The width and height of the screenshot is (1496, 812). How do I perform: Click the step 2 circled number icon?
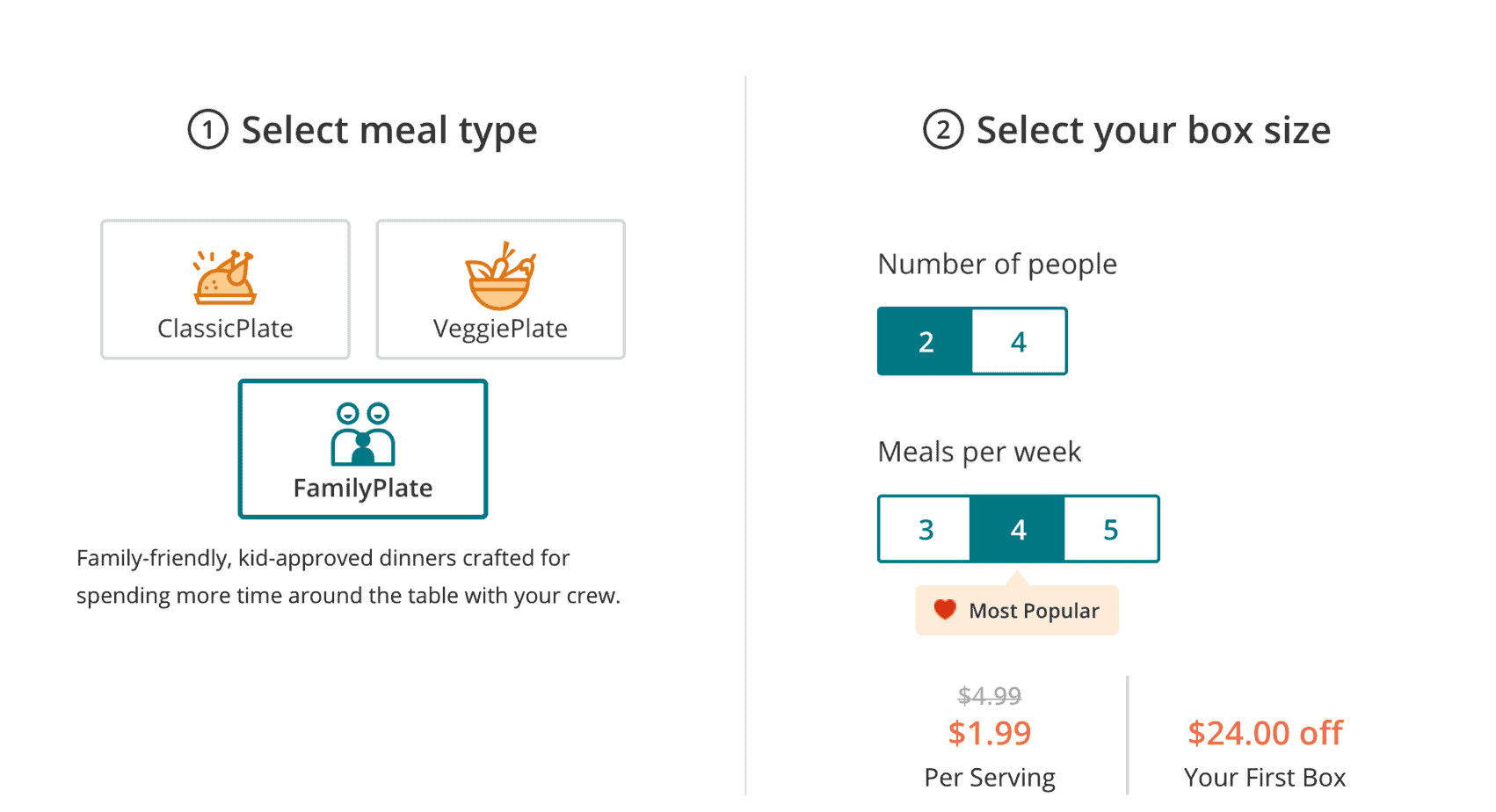click(942, 130)
